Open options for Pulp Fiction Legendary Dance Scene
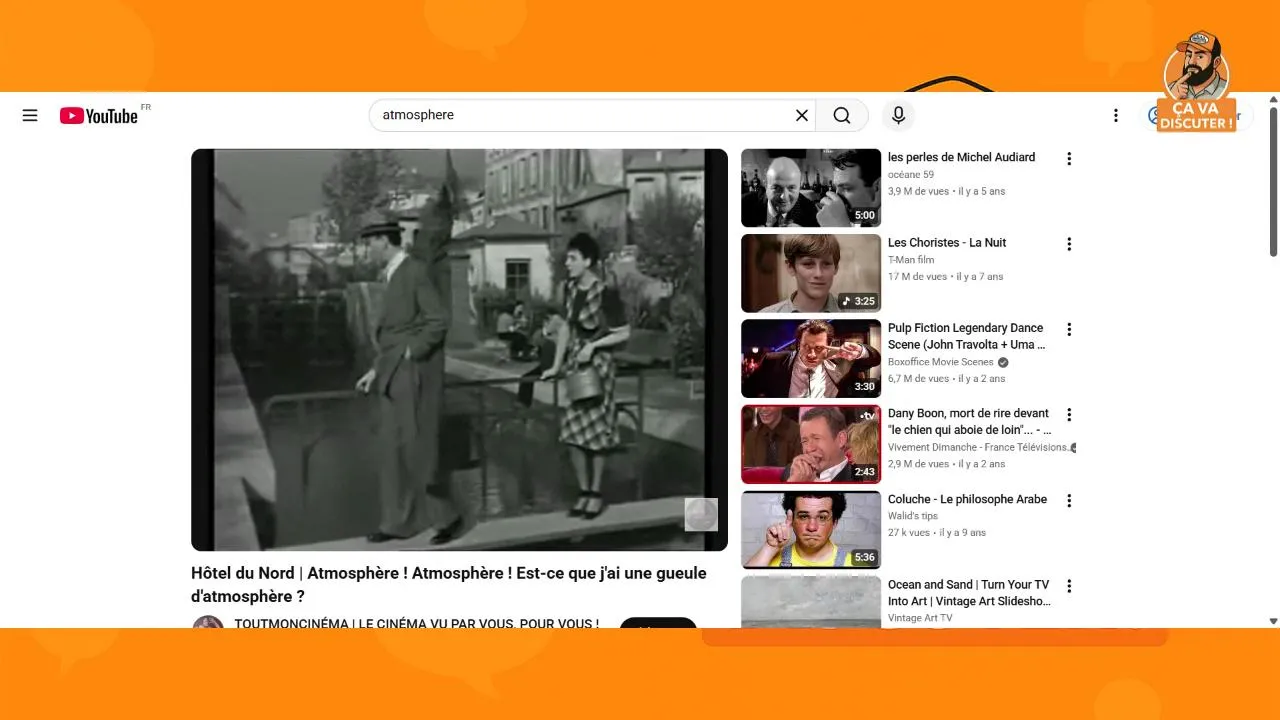1280x720 pixels. coord(1069,329)
